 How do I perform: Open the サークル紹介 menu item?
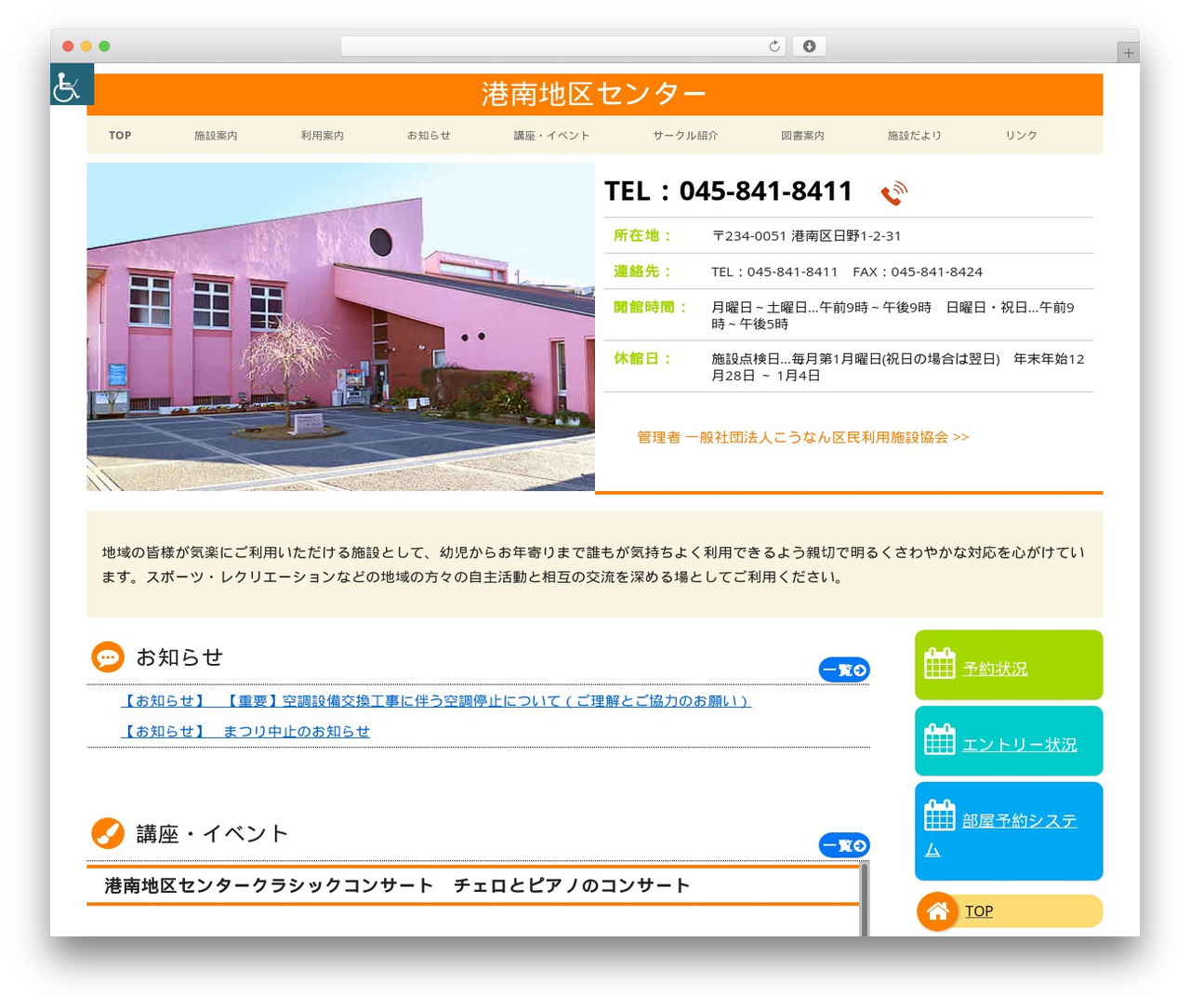[685, 136]
